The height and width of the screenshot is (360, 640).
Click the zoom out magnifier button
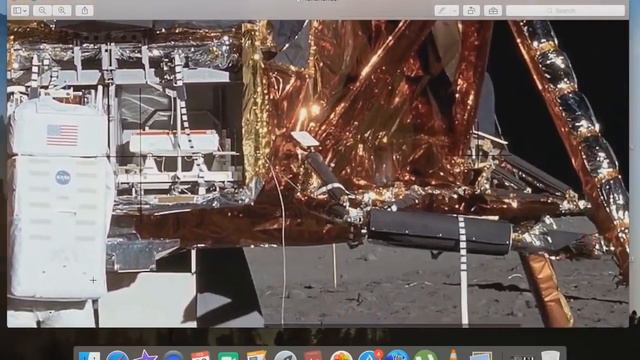(x=42, y=10)
